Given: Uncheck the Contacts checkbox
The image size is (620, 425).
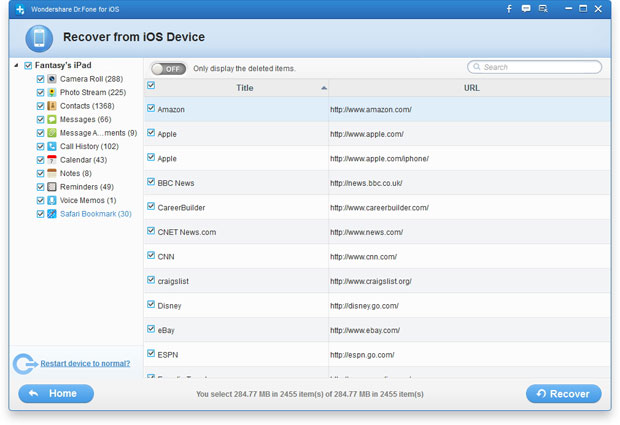Looking at the screenshot, I should [40, 106].
